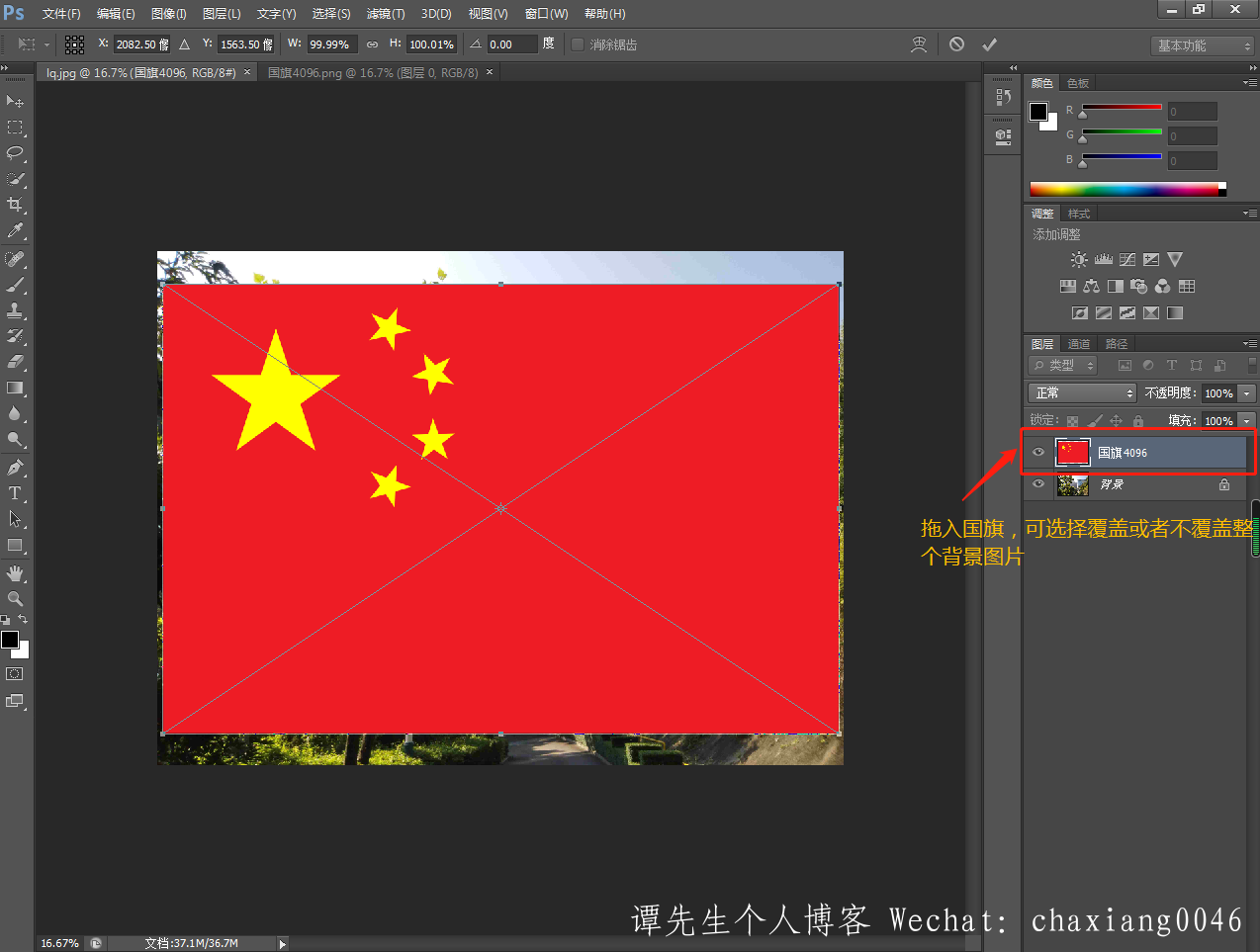1260x952 pixels.
Task: Select the Lasso tool
Action: [x=15, y=153]
